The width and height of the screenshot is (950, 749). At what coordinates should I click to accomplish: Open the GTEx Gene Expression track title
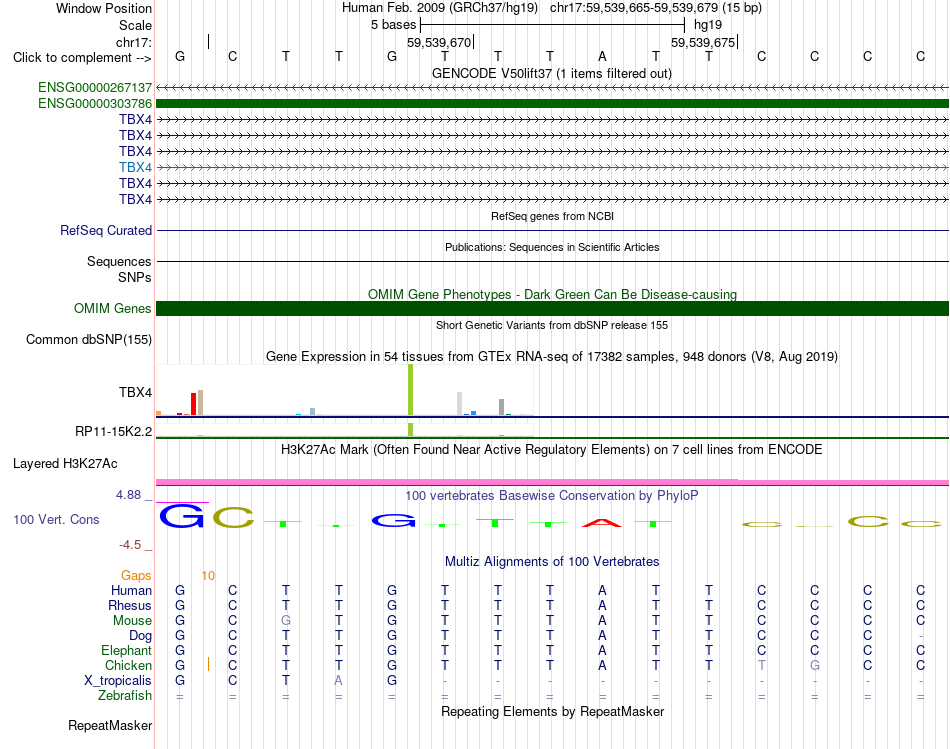tap(551, 357)
